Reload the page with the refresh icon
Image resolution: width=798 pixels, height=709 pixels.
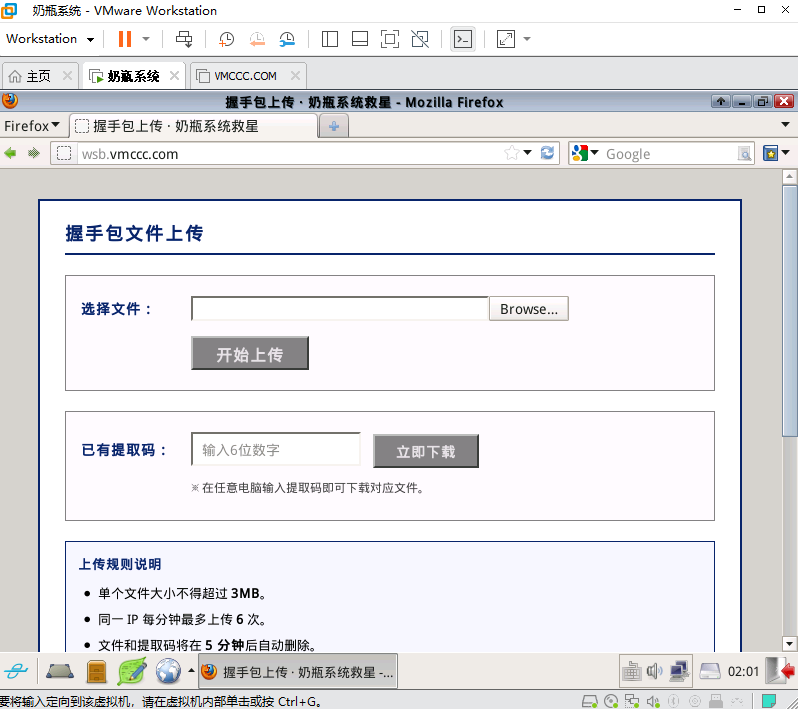[x=547, y=153]
